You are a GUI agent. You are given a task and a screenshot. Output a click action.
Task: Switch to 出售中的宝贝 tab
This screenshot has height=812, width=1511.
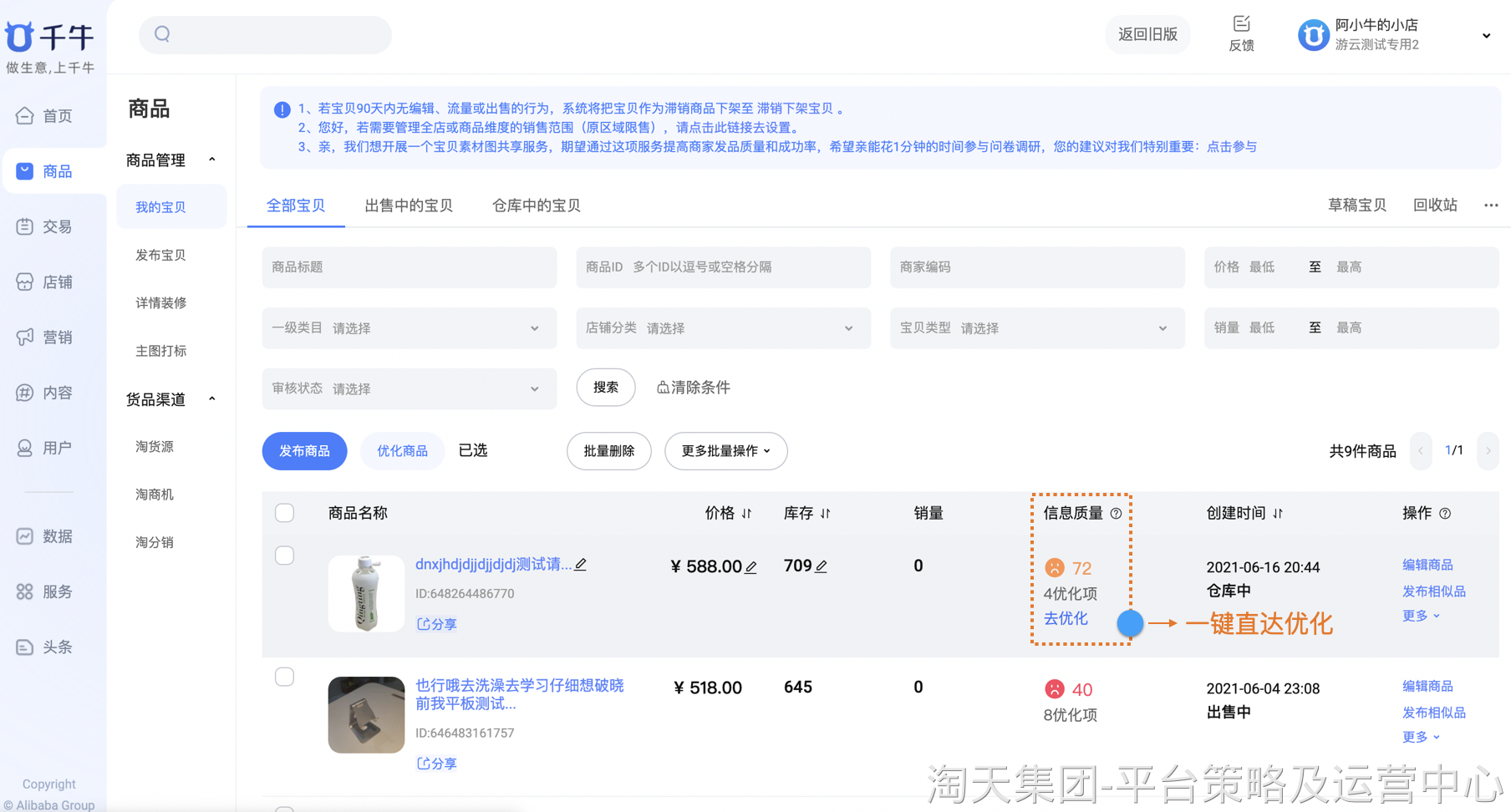tap(409, 206)
